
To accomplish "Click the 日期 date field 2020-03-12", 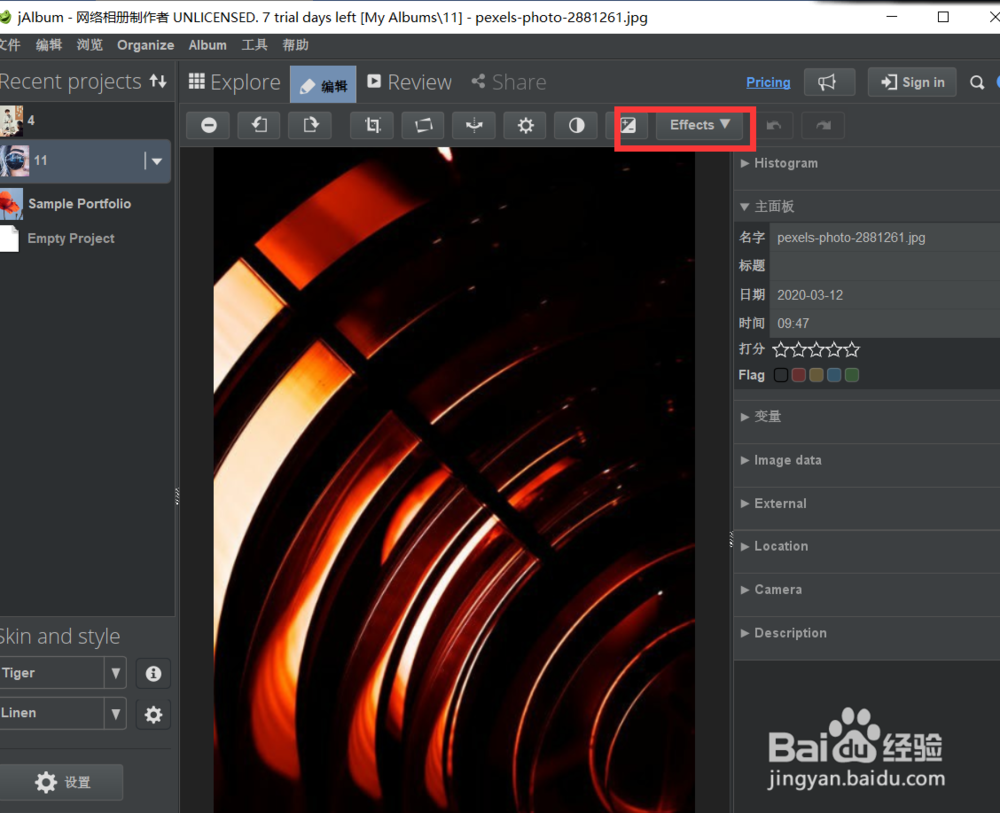I will [885, 295].
